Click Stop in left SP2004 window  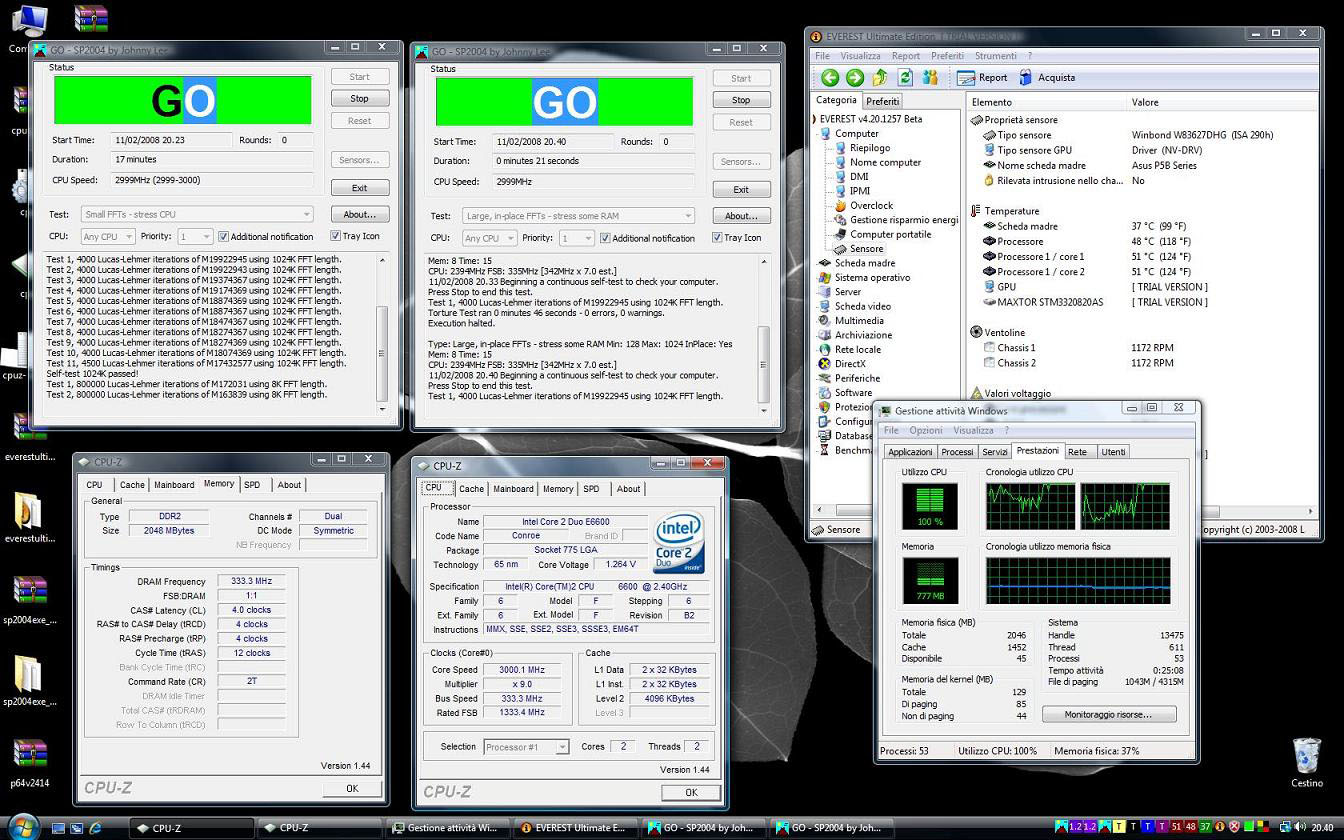pyautogui.click(x=360, y=99)
